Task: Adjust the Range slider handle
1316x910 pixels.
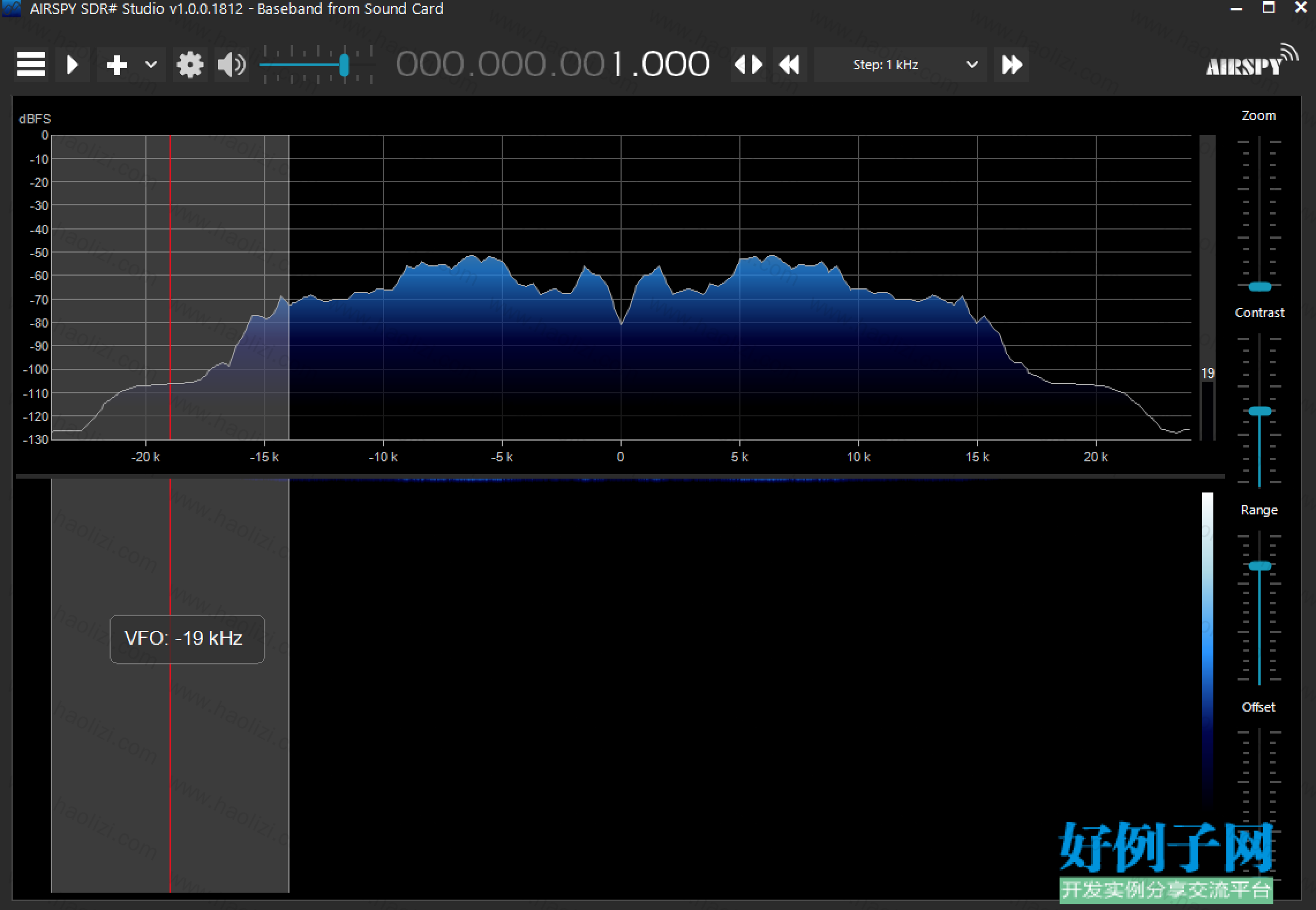Action: click(1259, 566)
